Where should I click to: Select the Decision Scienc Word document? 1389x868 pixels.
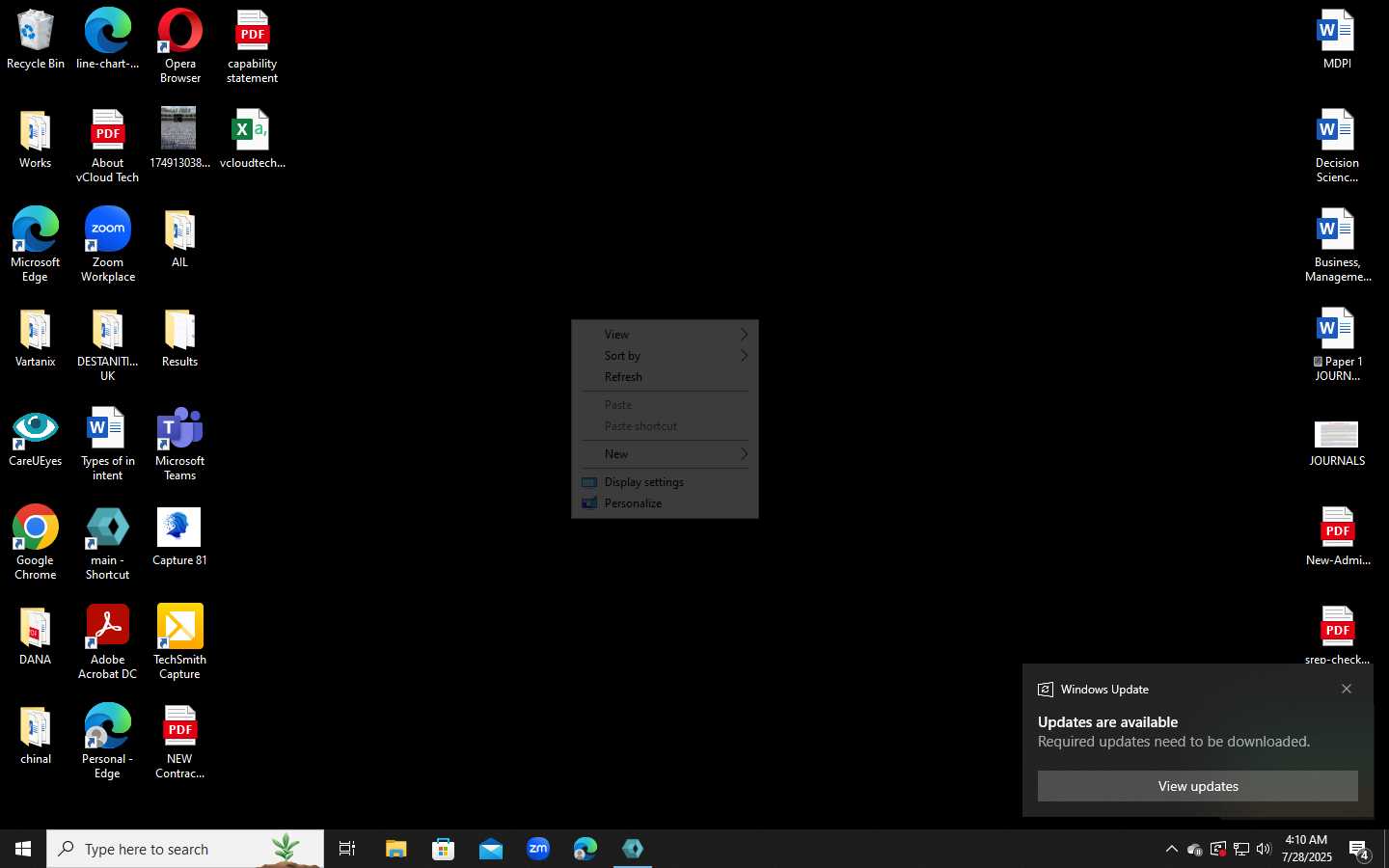[x=1337, y=146]
